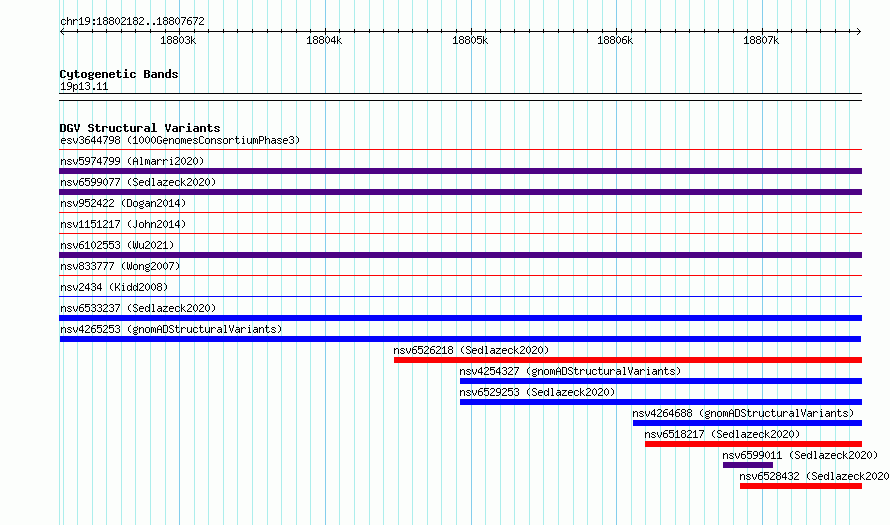Open the nsv6526218 (Sedlazeck2020) label
890x525 pixels.
click(471, 350)
